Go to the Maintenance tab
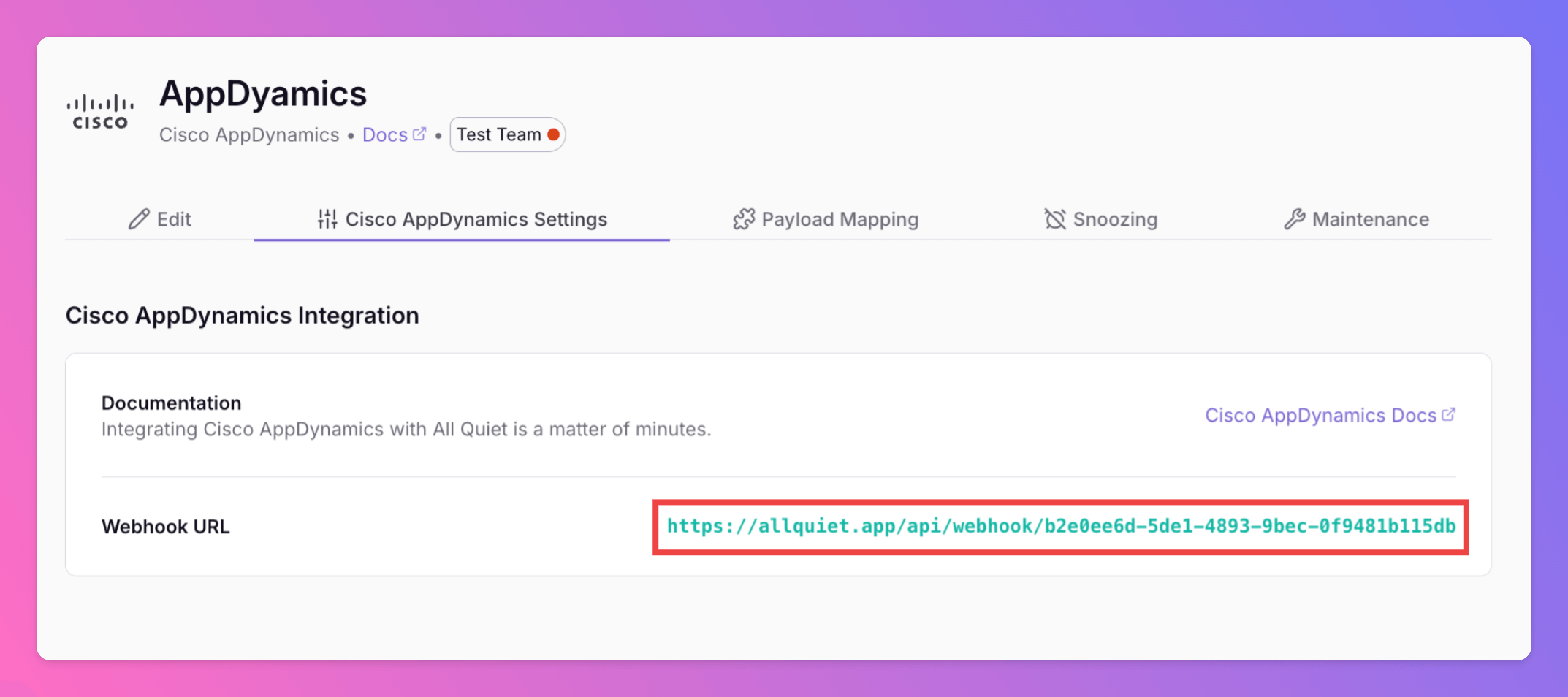The image size is (1568, 697). coord(1356,219)
